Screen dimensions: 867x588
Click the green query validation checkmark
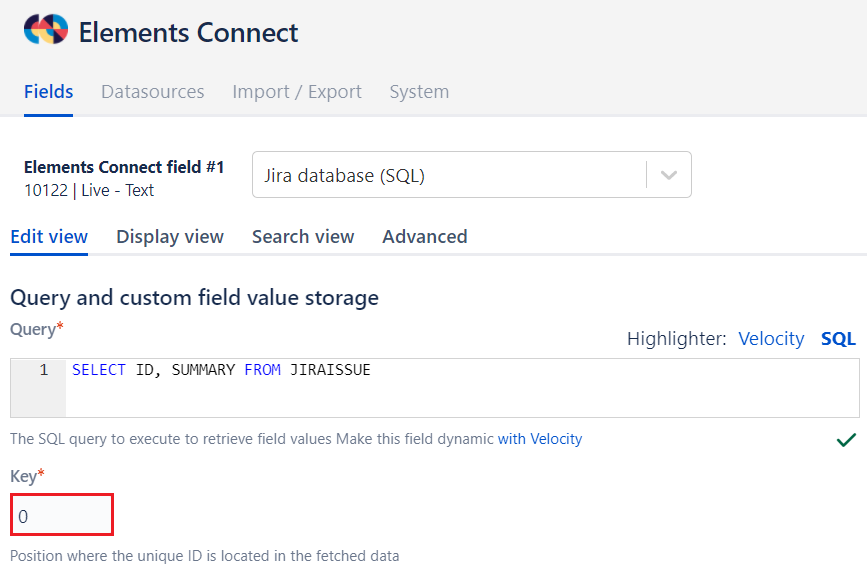[x=846, y=439]
